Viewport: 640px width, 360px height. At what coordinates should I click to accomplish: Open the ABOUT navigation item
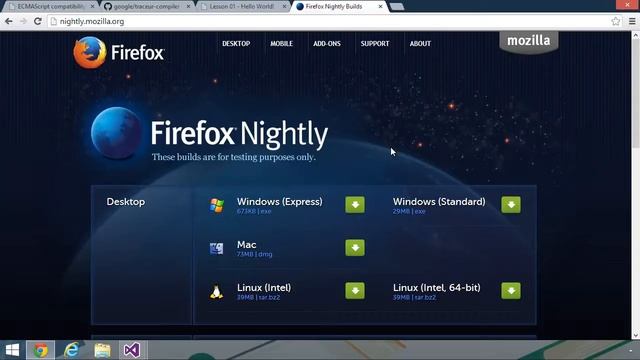420,44
